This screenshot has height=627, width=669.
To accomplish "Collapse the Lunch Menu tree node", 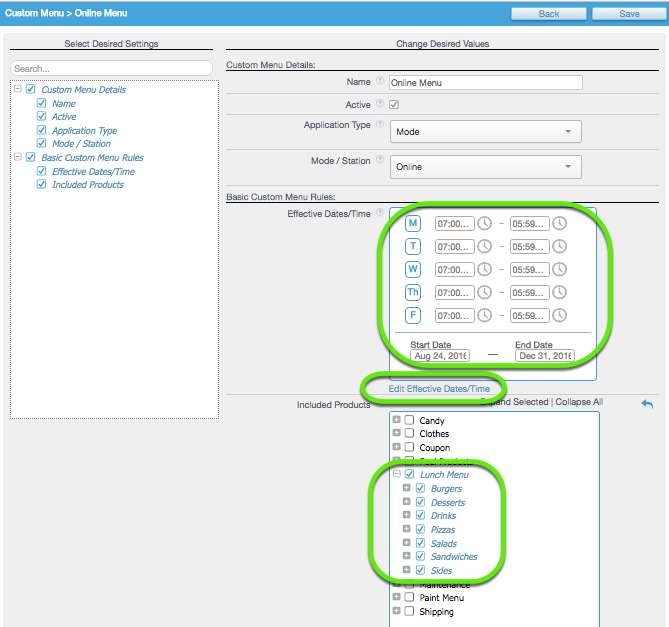I will [x=397, y=475].
